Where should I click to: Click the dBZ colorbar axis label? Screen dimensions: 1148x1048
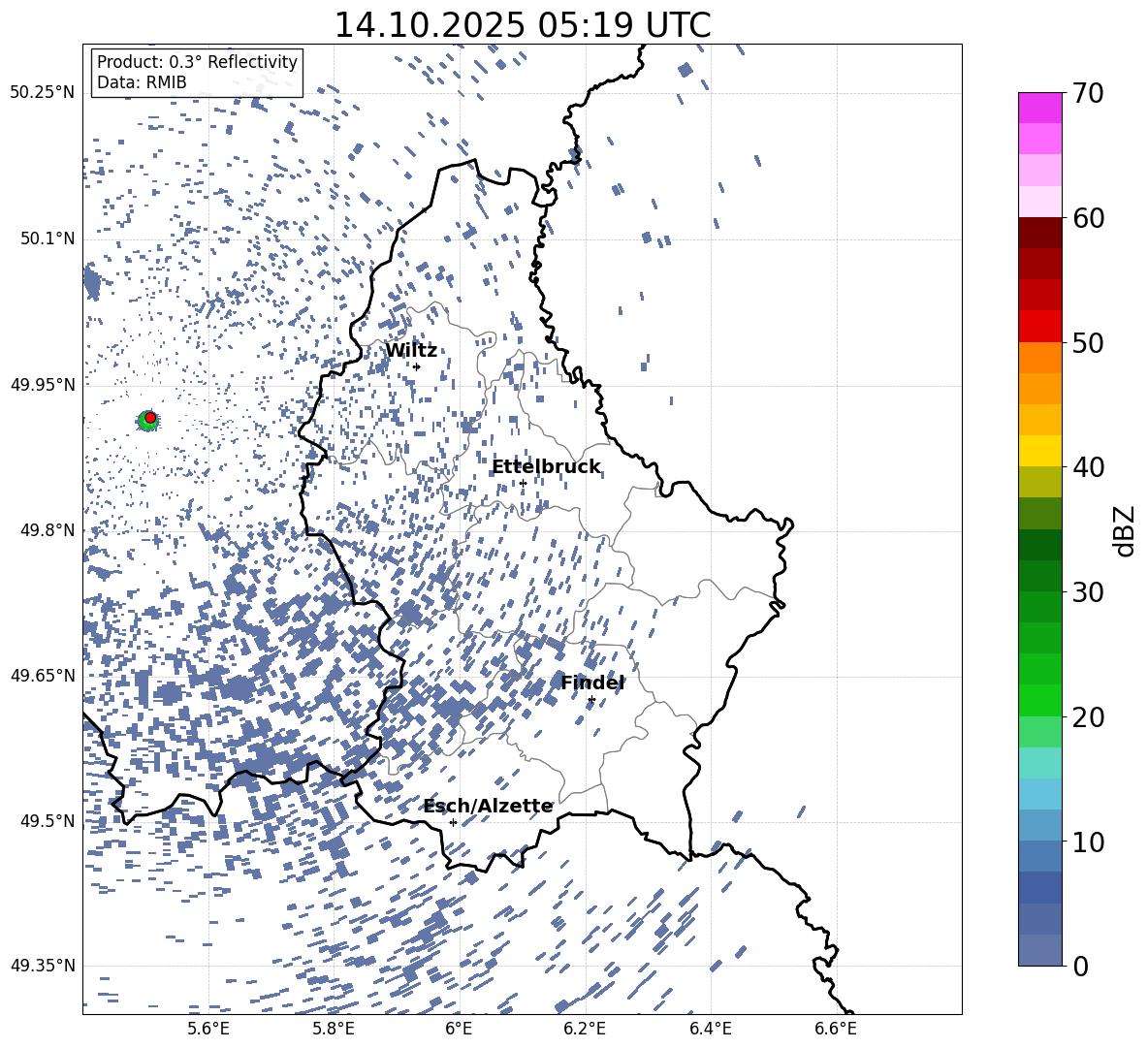(x=1124, y=530)
